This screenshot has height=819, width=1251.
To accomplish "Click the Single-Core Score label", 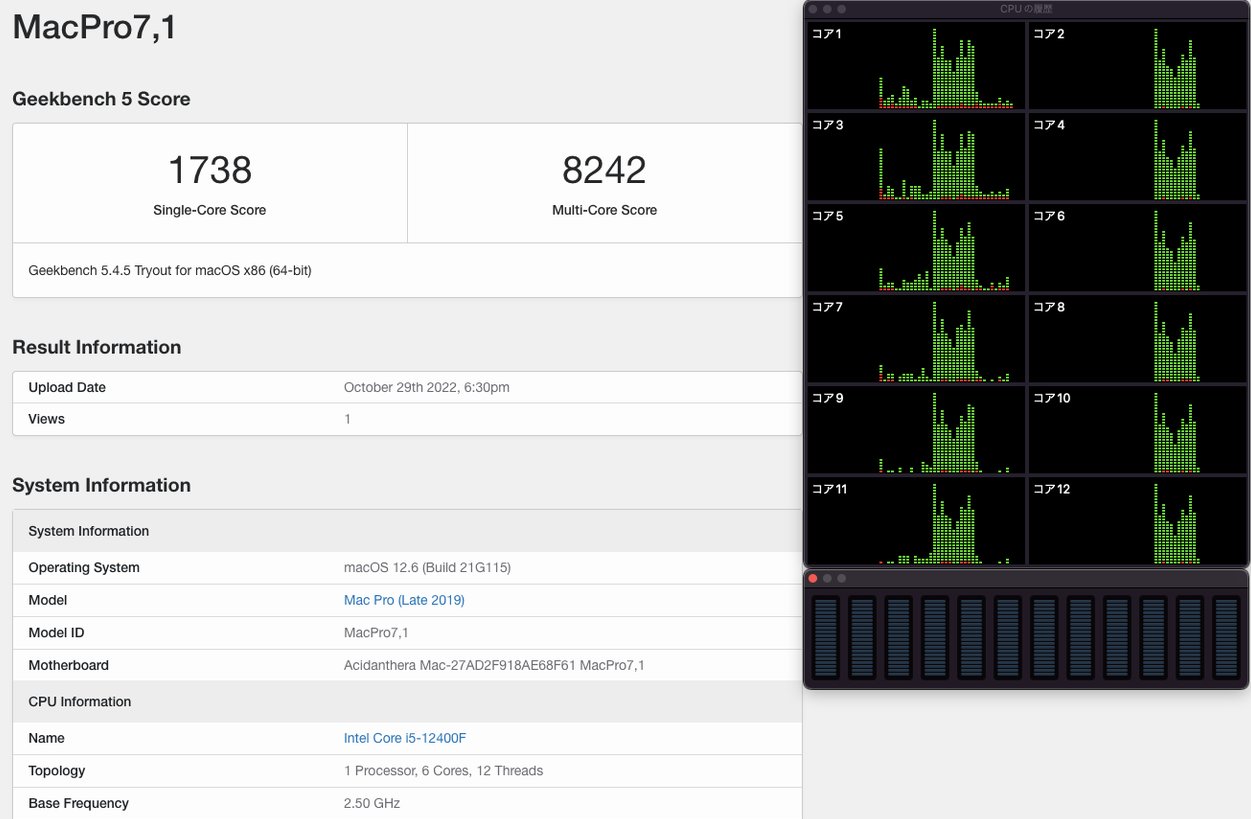I will click(210, 210).
